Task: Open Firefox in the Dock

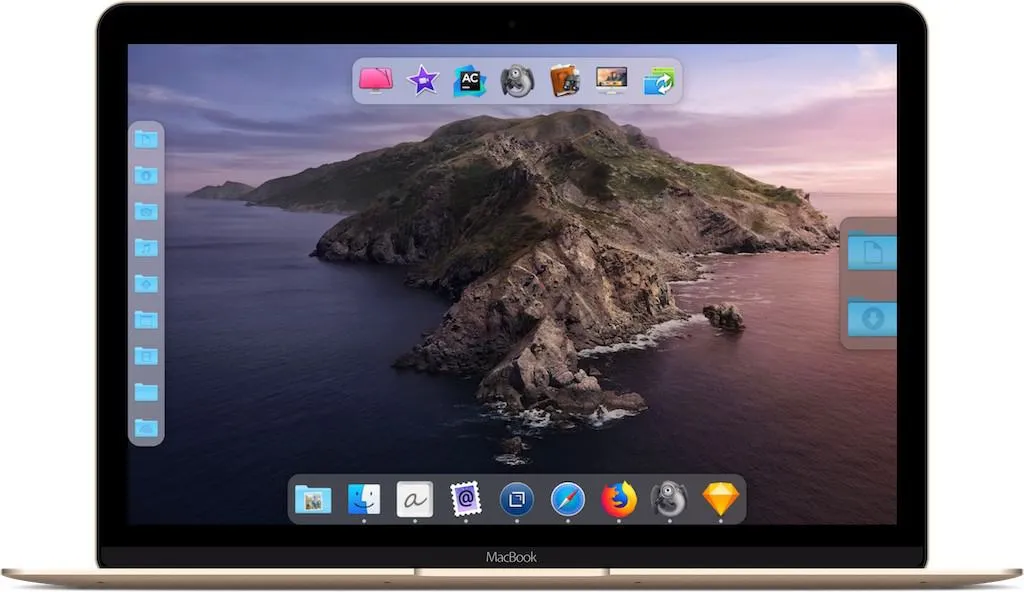Action: 617,497
